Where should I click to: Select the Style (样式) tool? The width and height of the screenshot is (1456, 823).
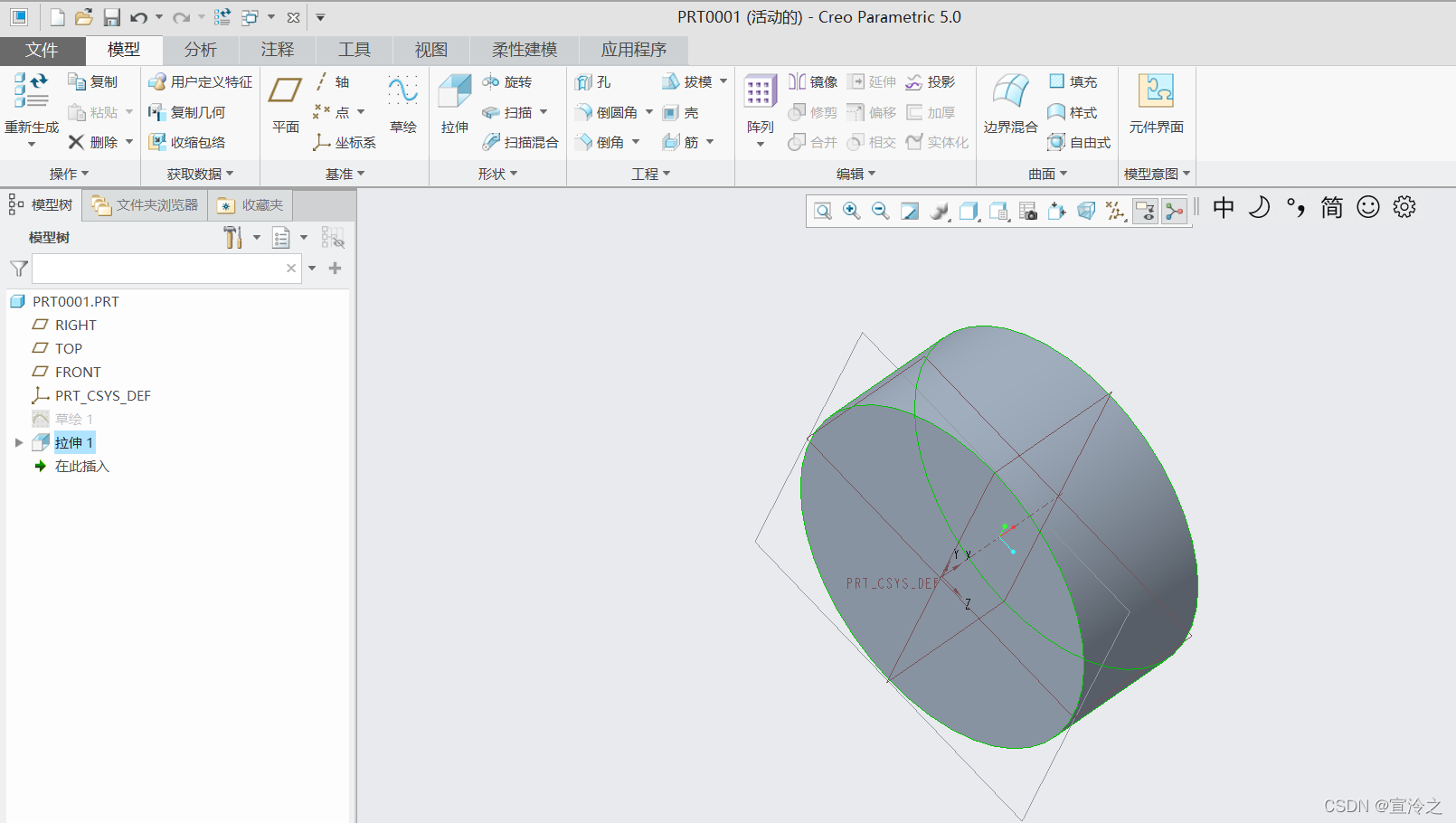pyautogui.click(x=1073, y=113)
